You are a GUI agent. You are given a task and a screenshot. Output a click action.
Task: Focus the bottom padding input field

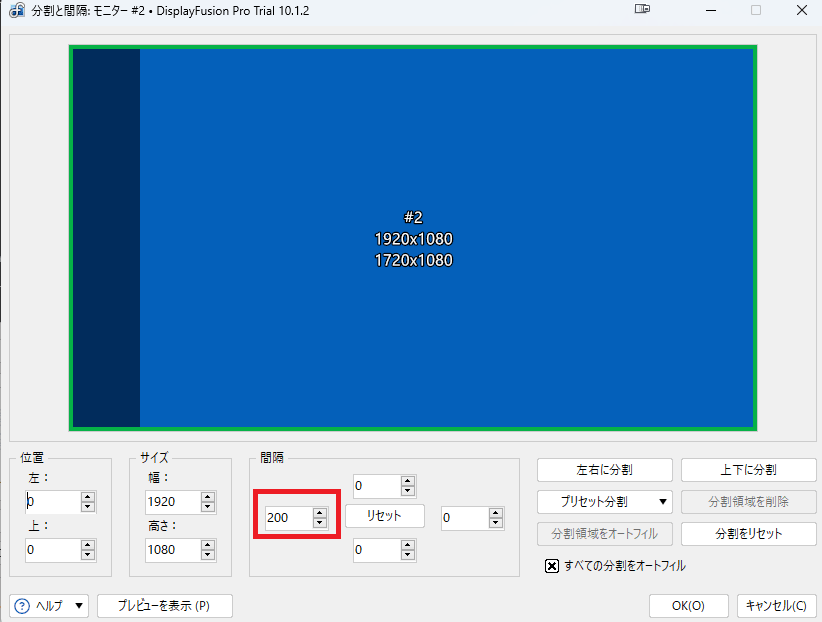coord(377,550)
